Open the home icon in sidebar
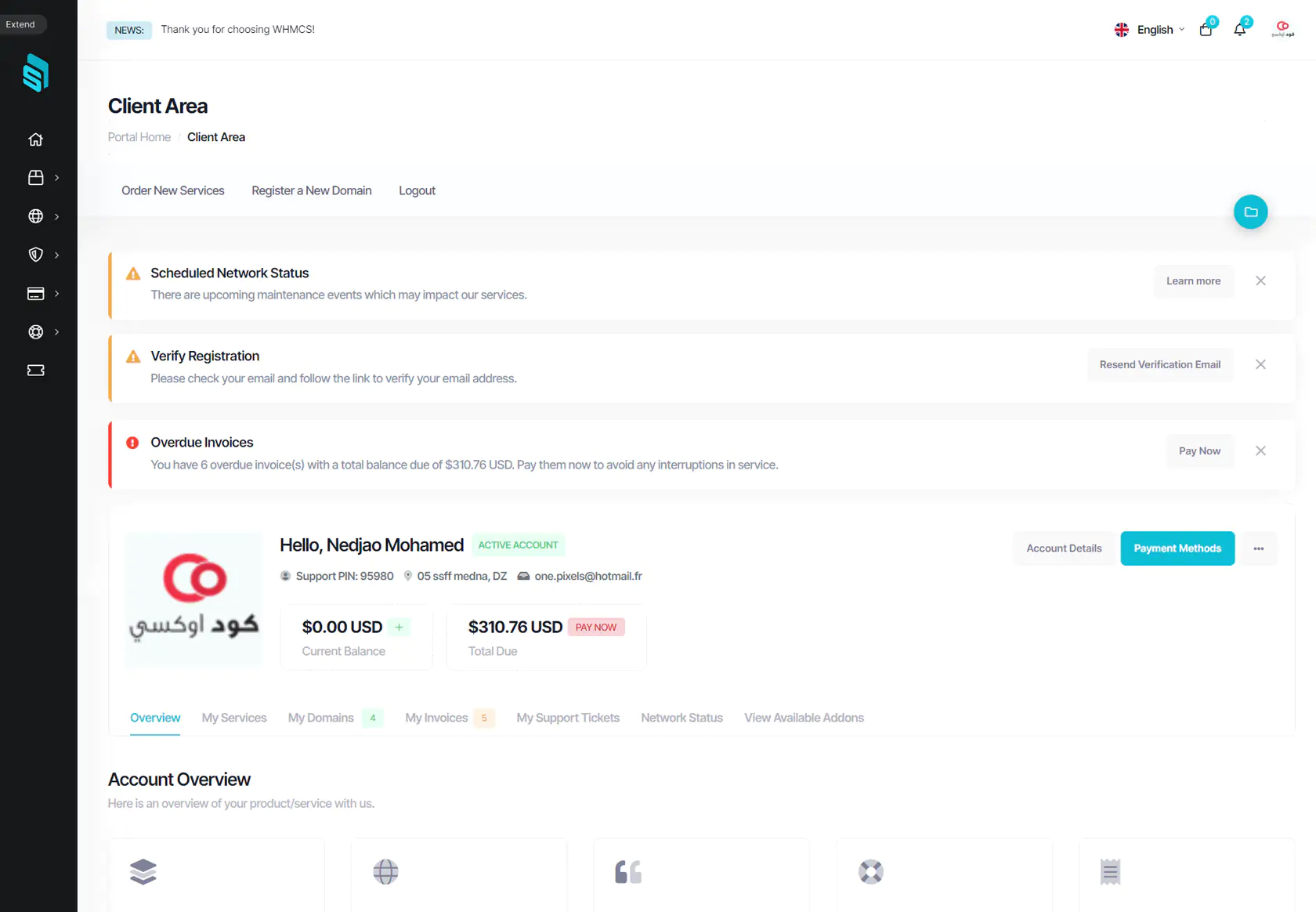Screen dimensions: 1316x912 click(35, 139)
